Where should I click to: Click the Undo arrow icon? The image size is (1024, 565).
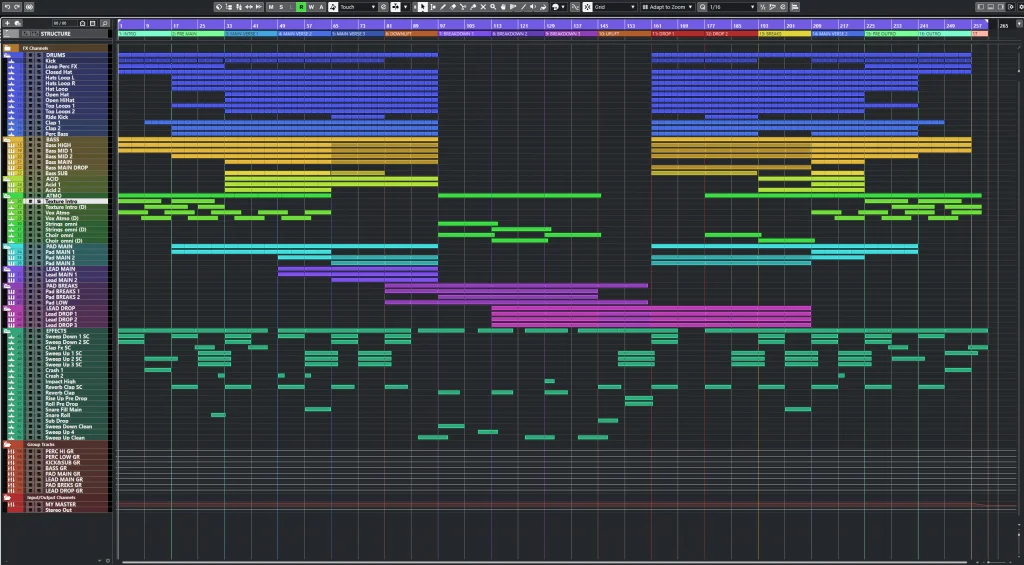[x=7, y=7]
